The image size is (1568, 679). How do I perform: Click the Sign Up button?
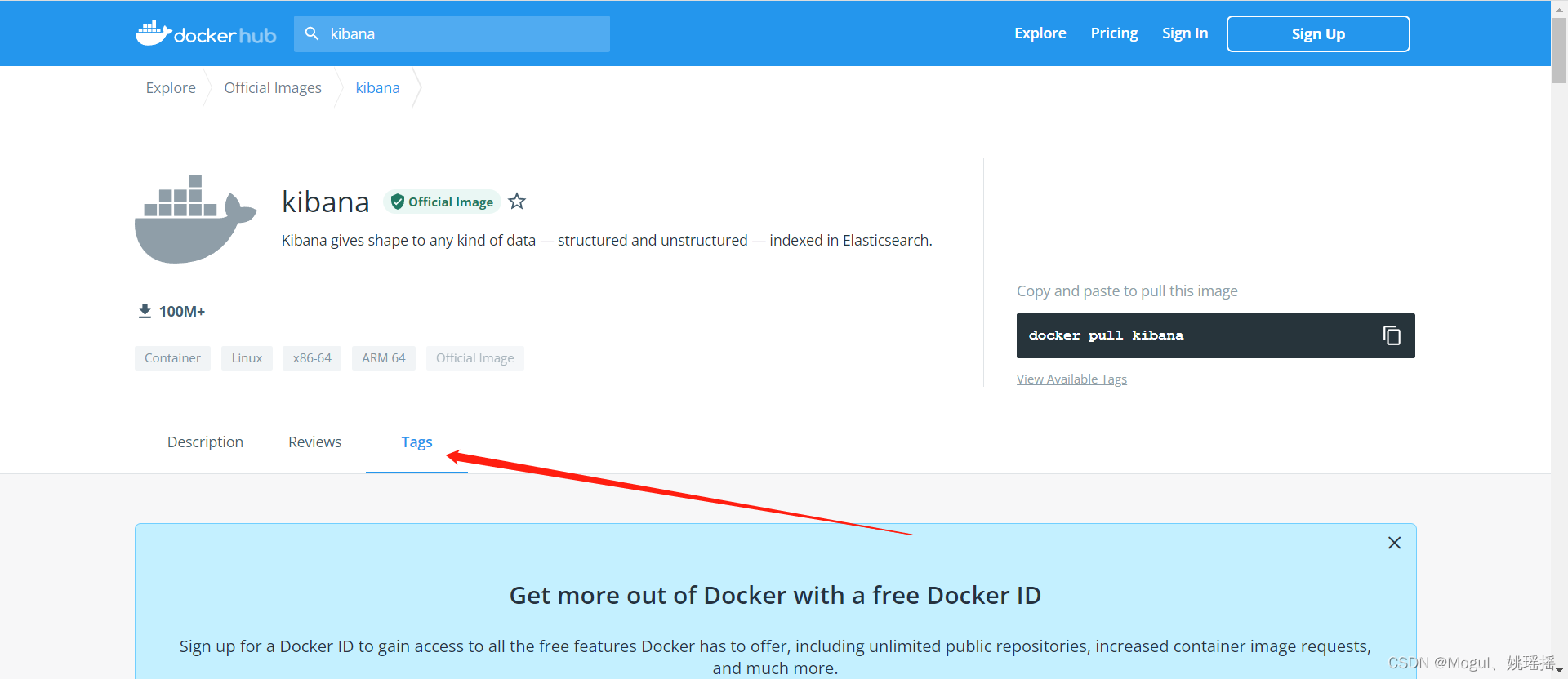tap(1318, 33)
